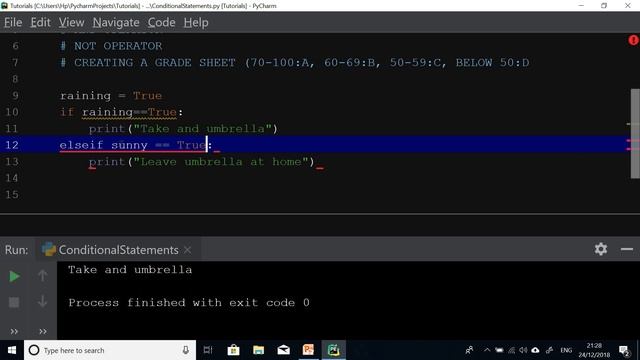The image size is (640, 360).
Task: Click the volume speaker tray icon
Action: click(x=523, y=350)
